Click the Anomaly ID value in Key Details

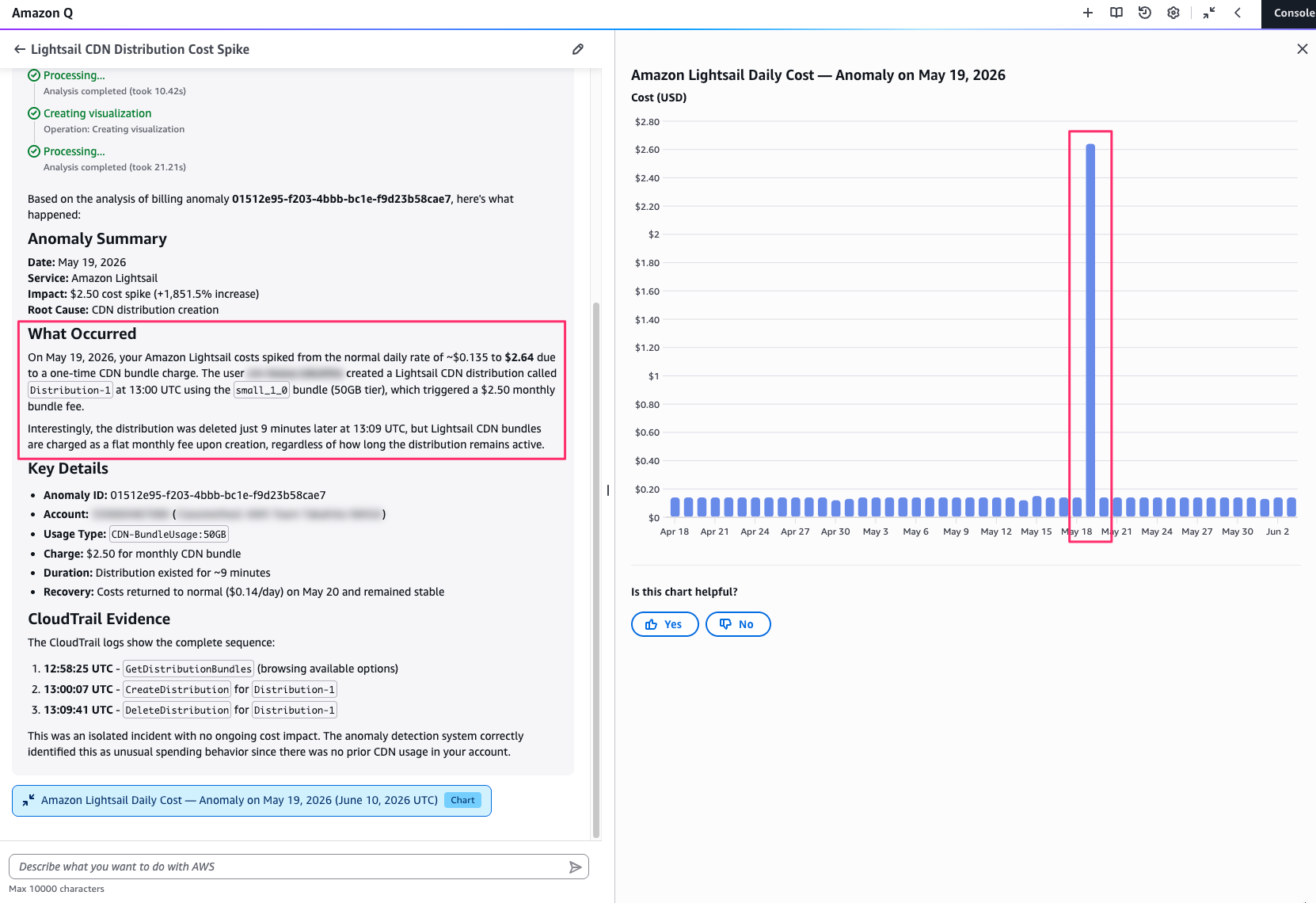coord(218,495)
